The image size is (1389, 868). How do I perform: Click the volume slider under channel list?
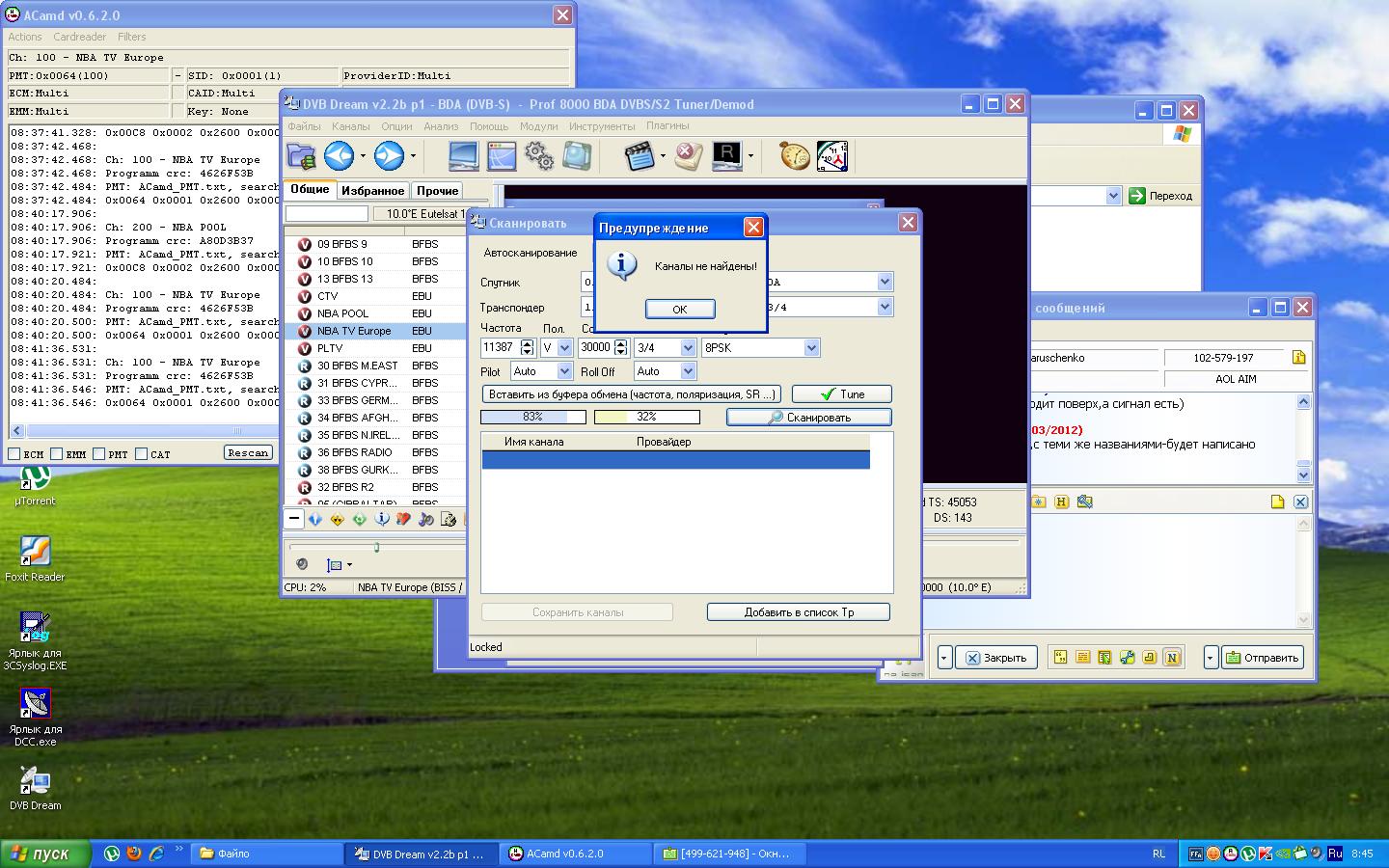point(376,548)
